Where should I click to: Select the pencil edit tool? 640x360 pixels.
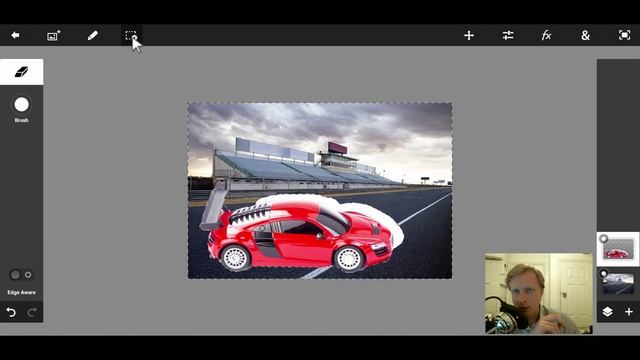click(93, 36)
